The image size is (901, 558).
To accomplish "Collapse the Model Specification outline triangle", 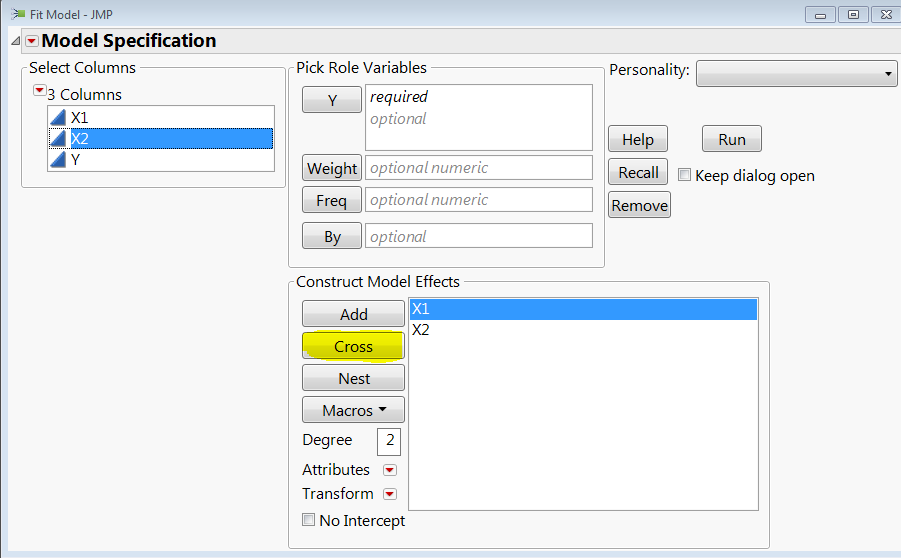I will pos(14,41).
